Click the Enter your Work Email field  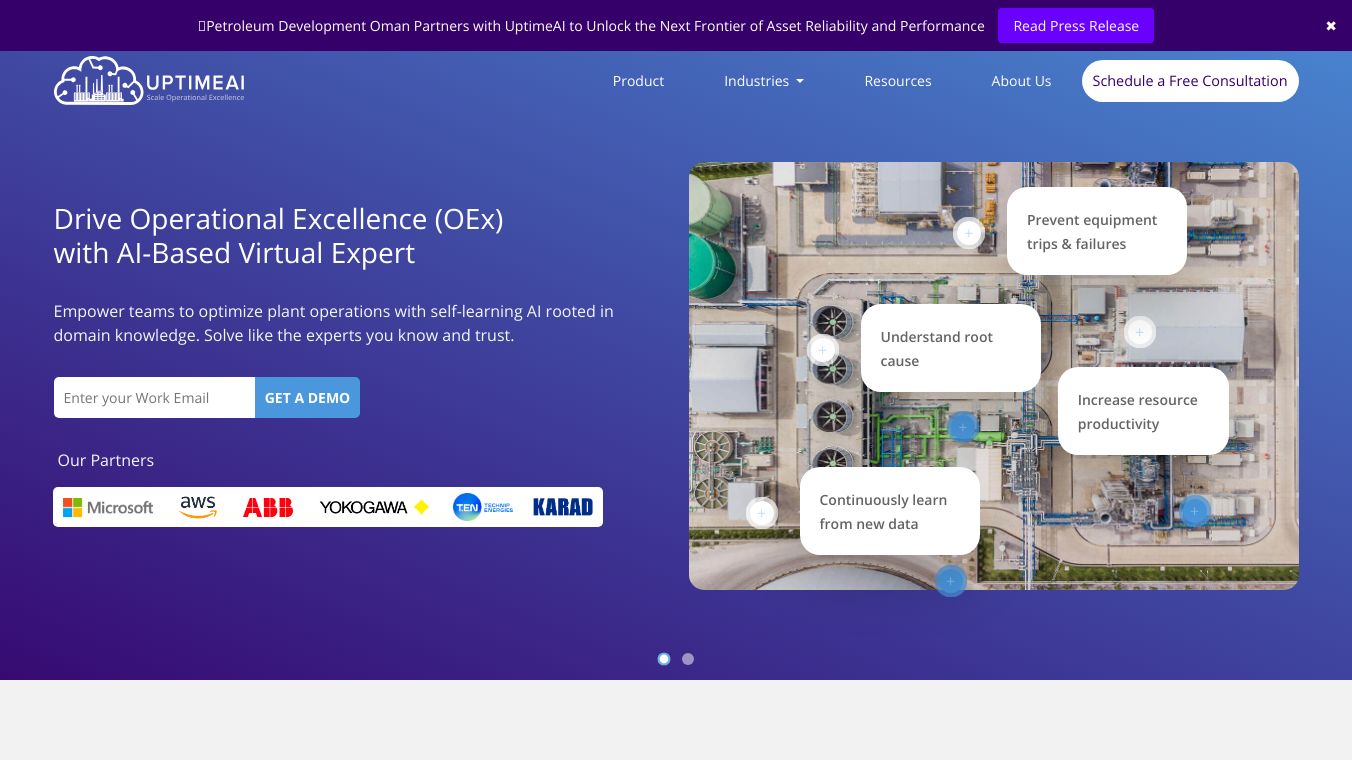click(154, 397)
